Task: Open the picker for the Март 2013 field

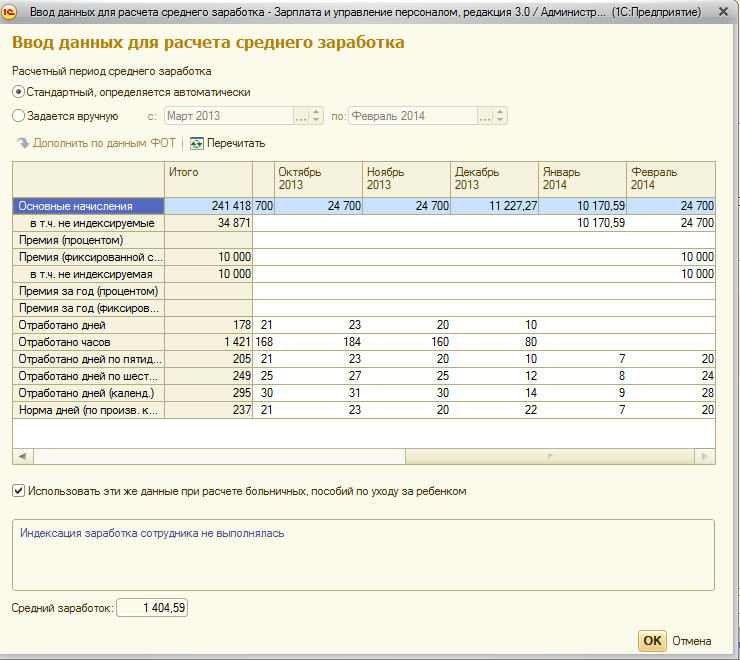Action: point(301,116)
